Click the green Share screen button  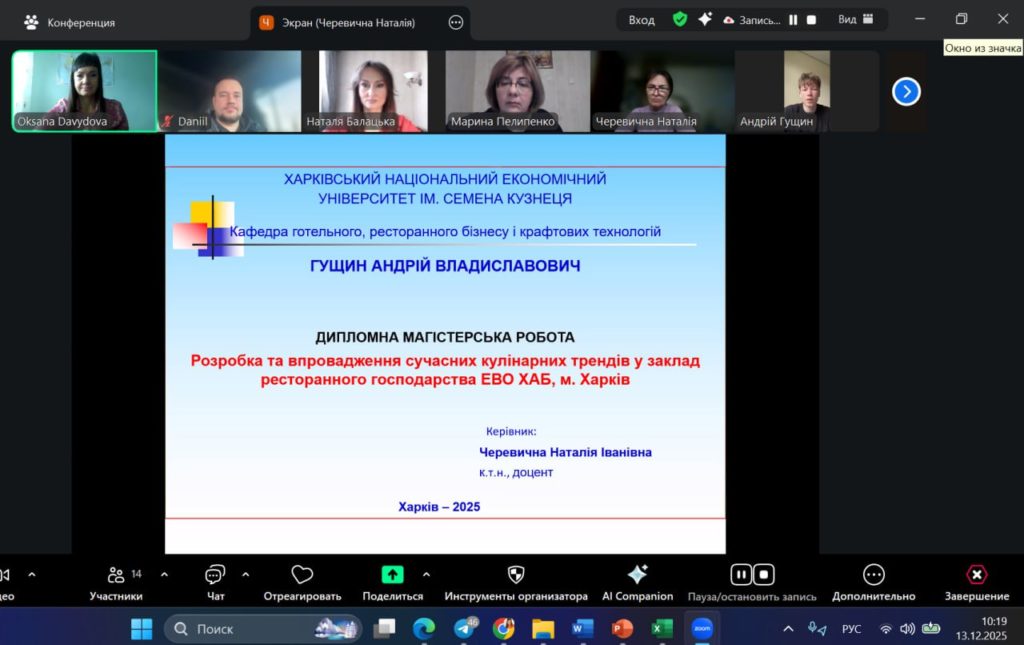[393, 575]
